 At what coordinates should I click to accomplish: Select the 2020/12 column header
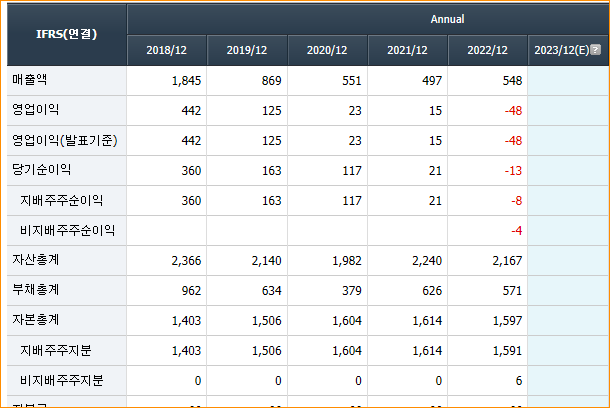[x=327, y=50]
